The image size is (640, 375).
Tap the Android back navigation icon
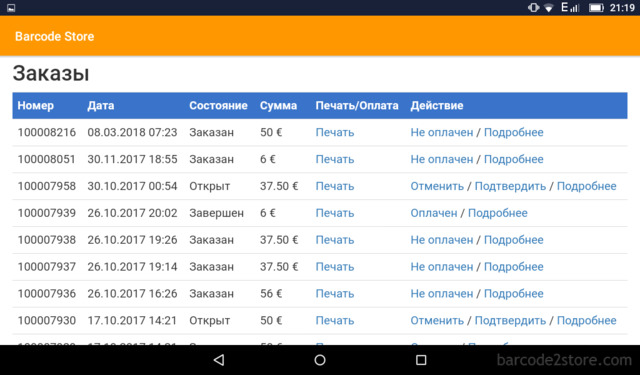219,359
